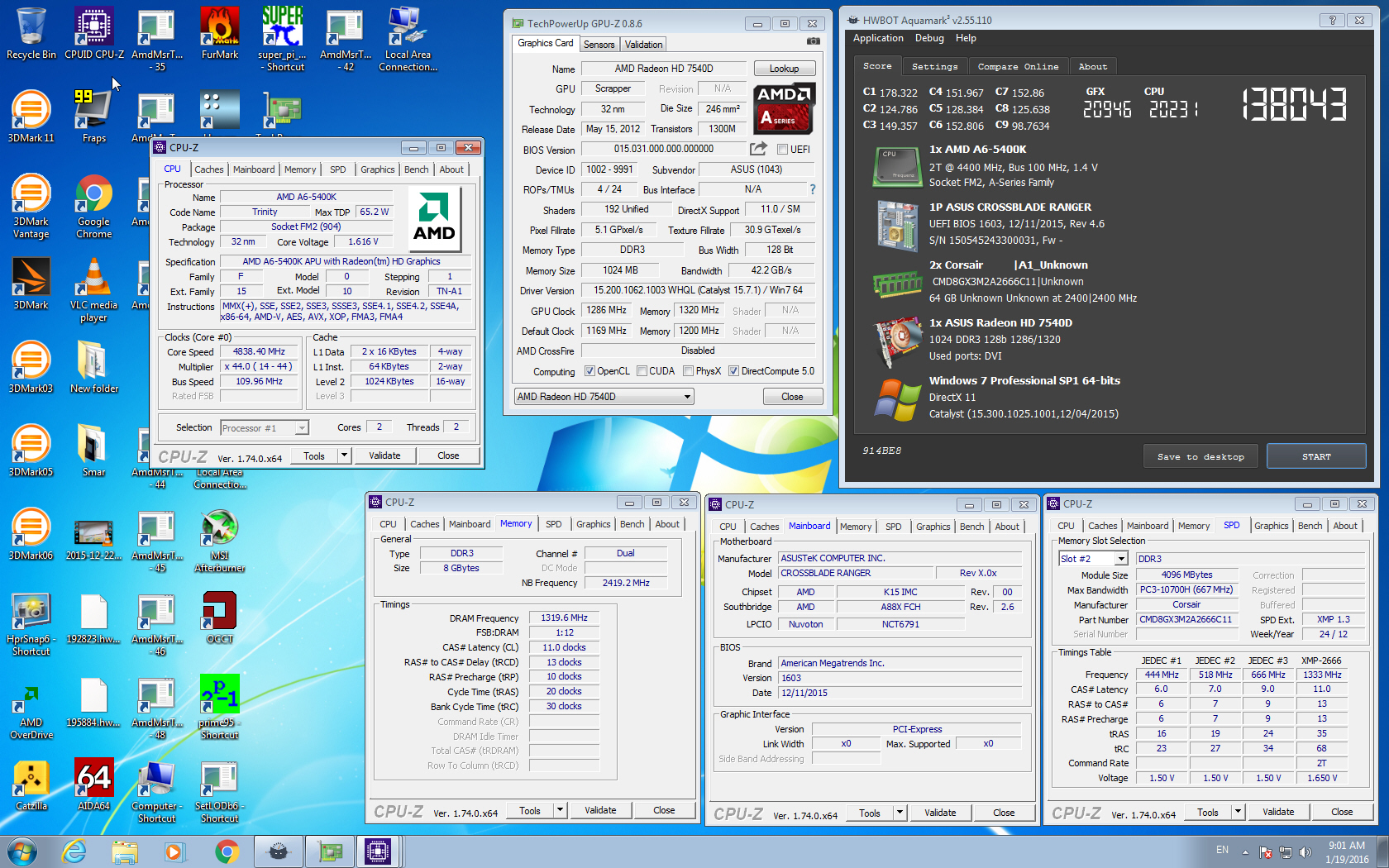Toggle PhysX checkbox in GPU-Z
Image resolution: width=1389 pixels, height=868 pixels.
point(688,371)
